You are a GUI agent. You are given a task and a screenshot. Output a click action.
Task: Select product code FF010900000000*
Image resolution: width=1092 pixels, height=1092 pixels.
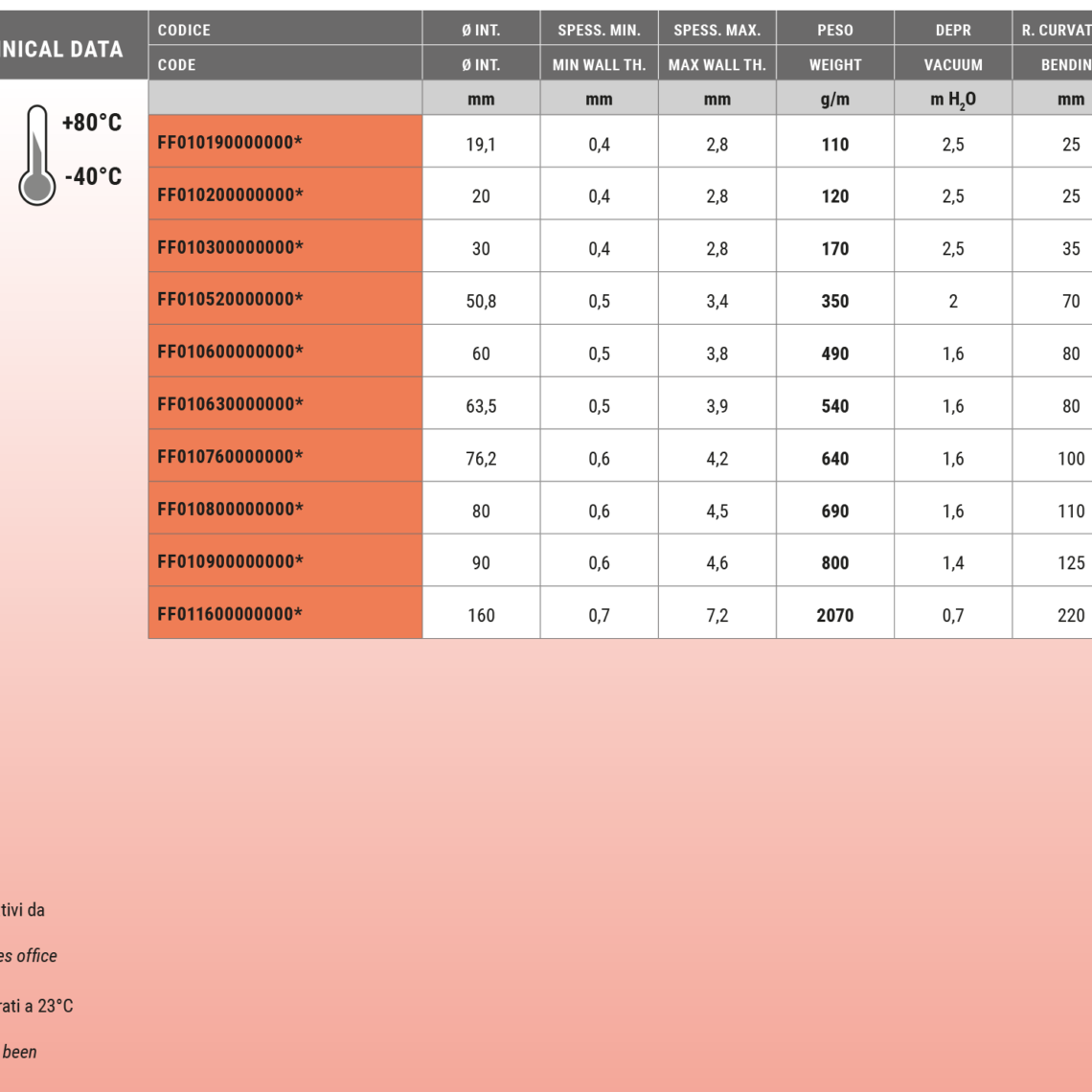point(230,561)
